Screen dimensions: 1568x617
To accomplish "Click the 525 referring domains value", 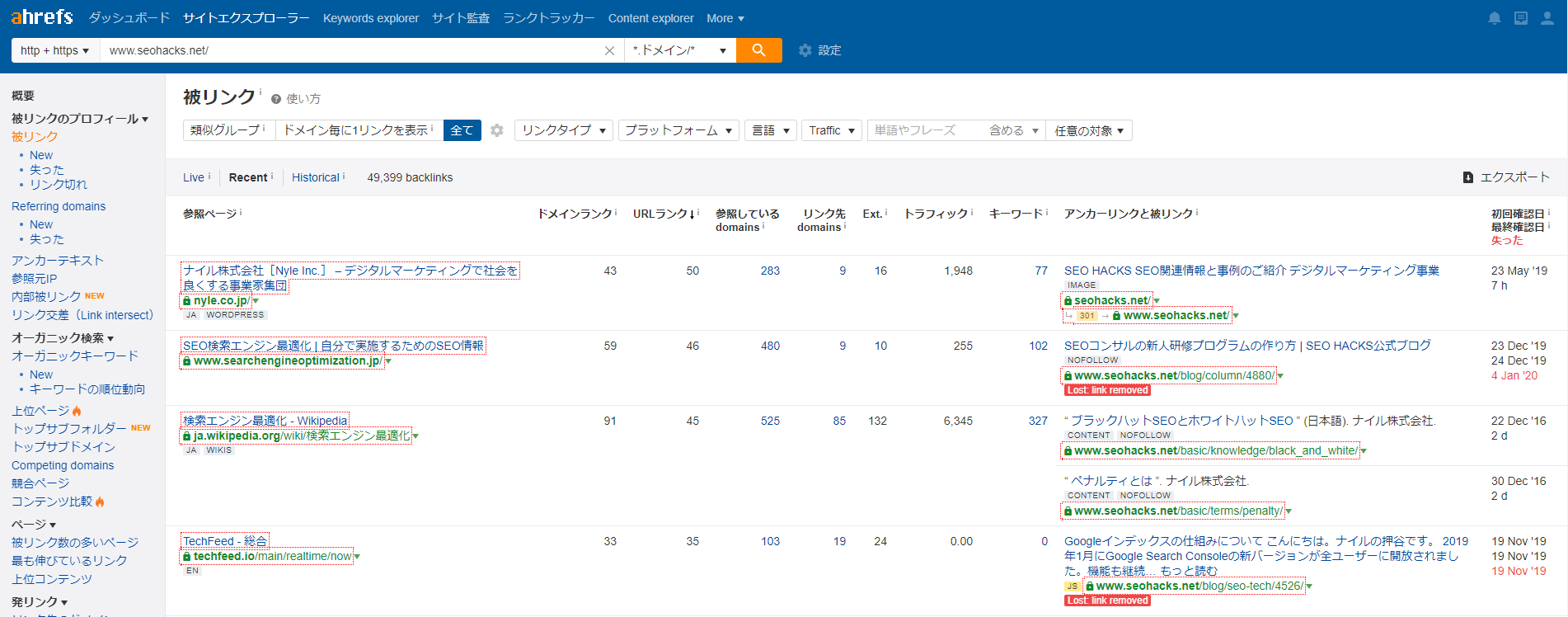I will pyautogui.click(x=770, y=421).
